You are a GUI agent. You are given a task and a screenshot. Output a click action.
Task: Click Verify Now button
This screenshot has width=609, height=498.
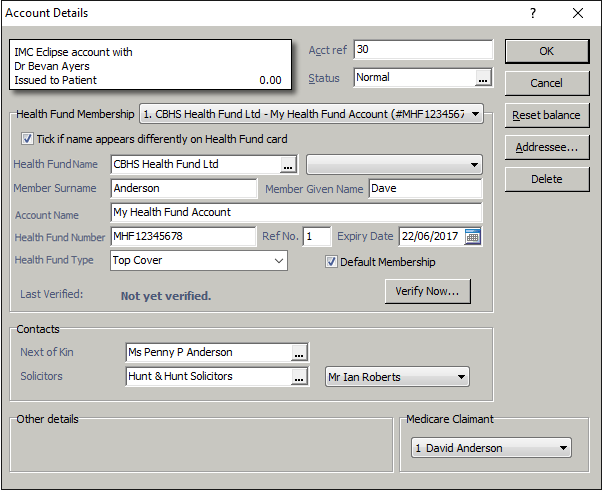point(426,292)
